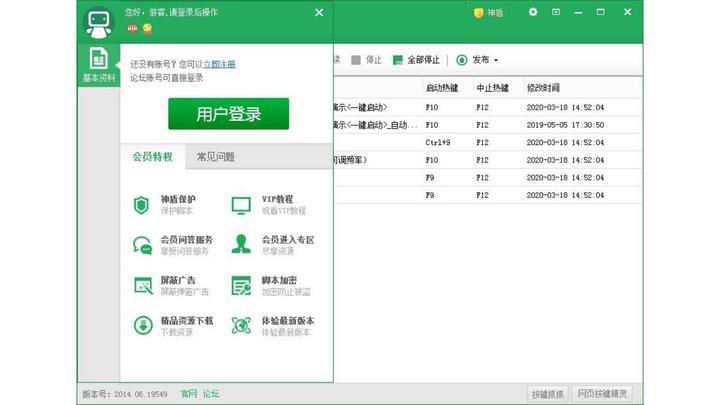Close the login panel with X
The height and width of the screenshot is (405, 720).
point(319,13)
